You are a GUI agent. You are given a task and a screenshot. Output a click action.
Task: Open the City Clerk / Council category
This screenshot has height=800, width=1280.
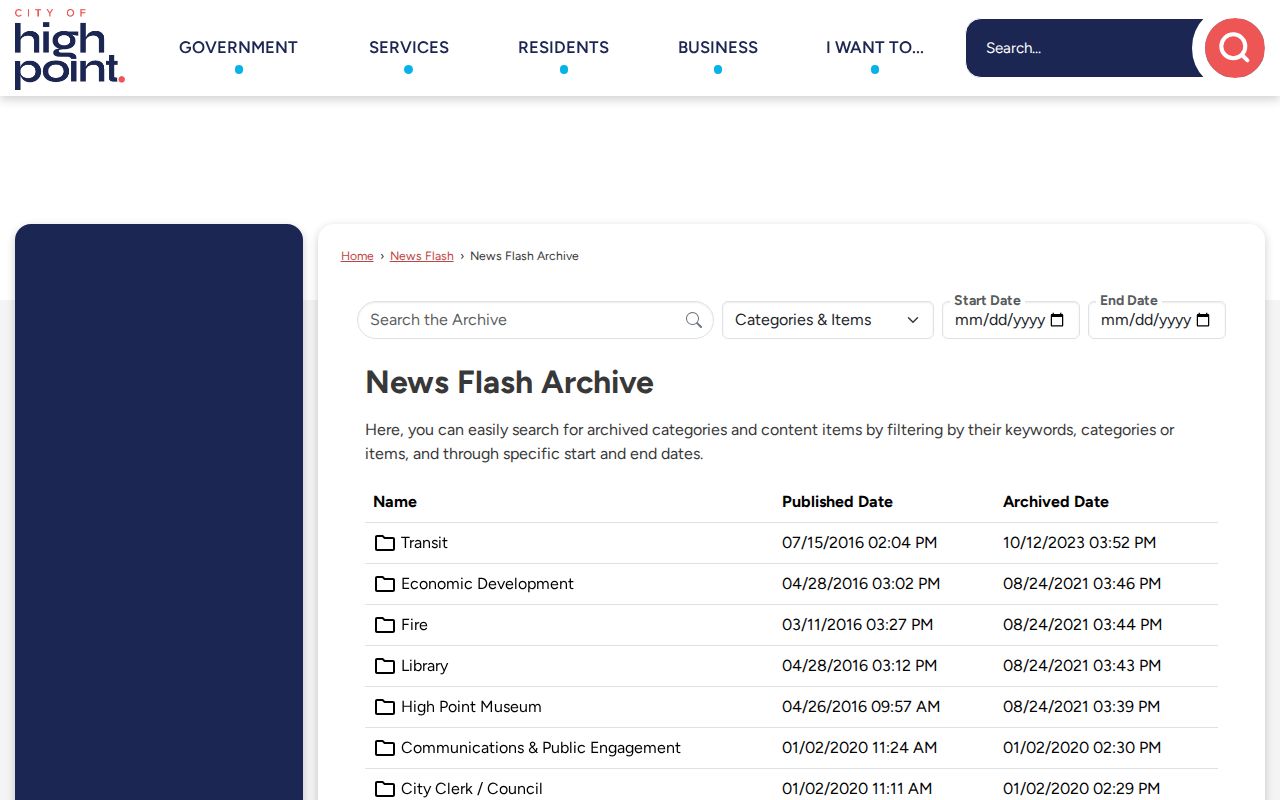472,789
